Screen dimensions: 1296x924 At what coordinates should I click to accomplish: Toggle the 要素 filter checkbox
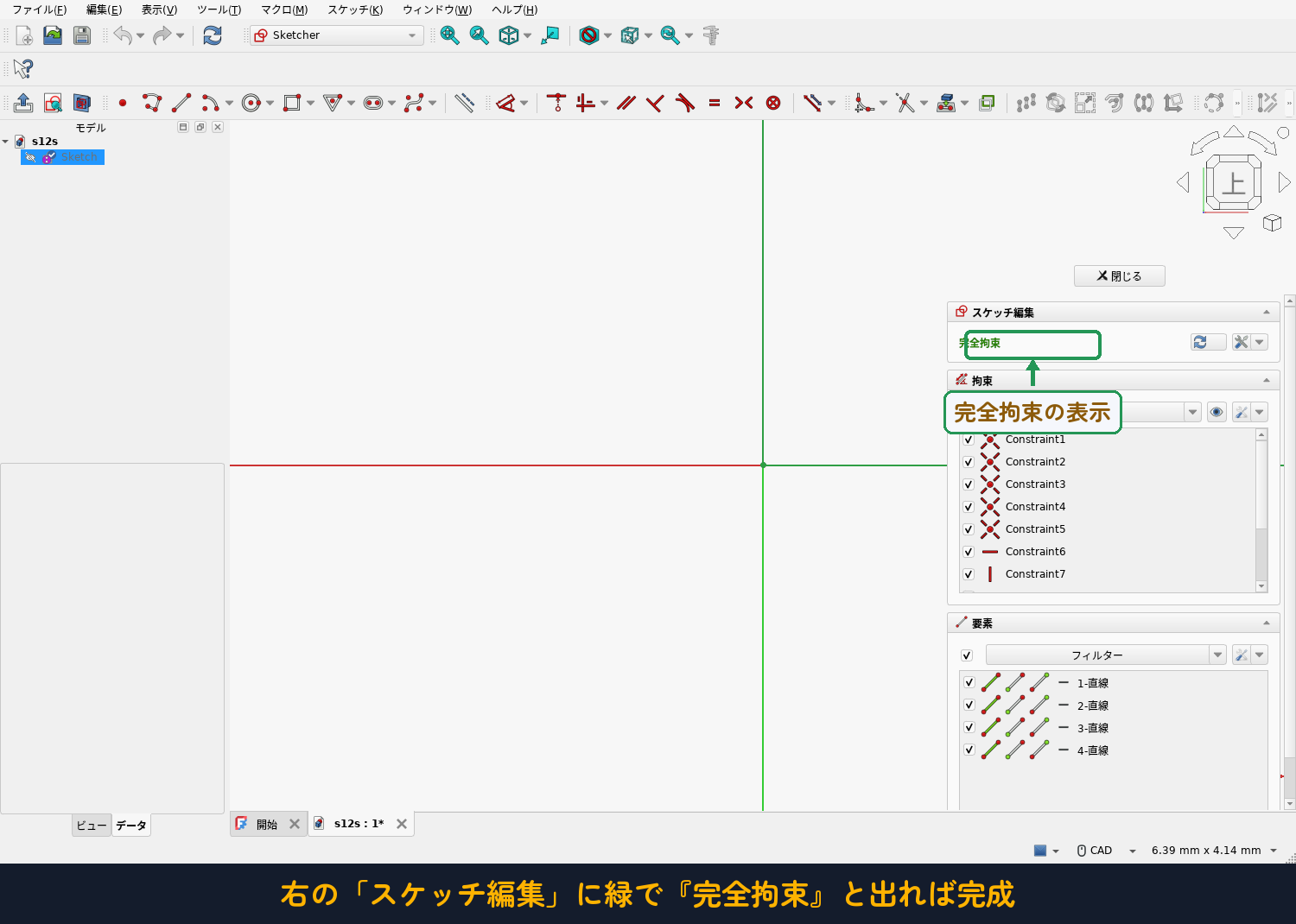coord(967,655)
